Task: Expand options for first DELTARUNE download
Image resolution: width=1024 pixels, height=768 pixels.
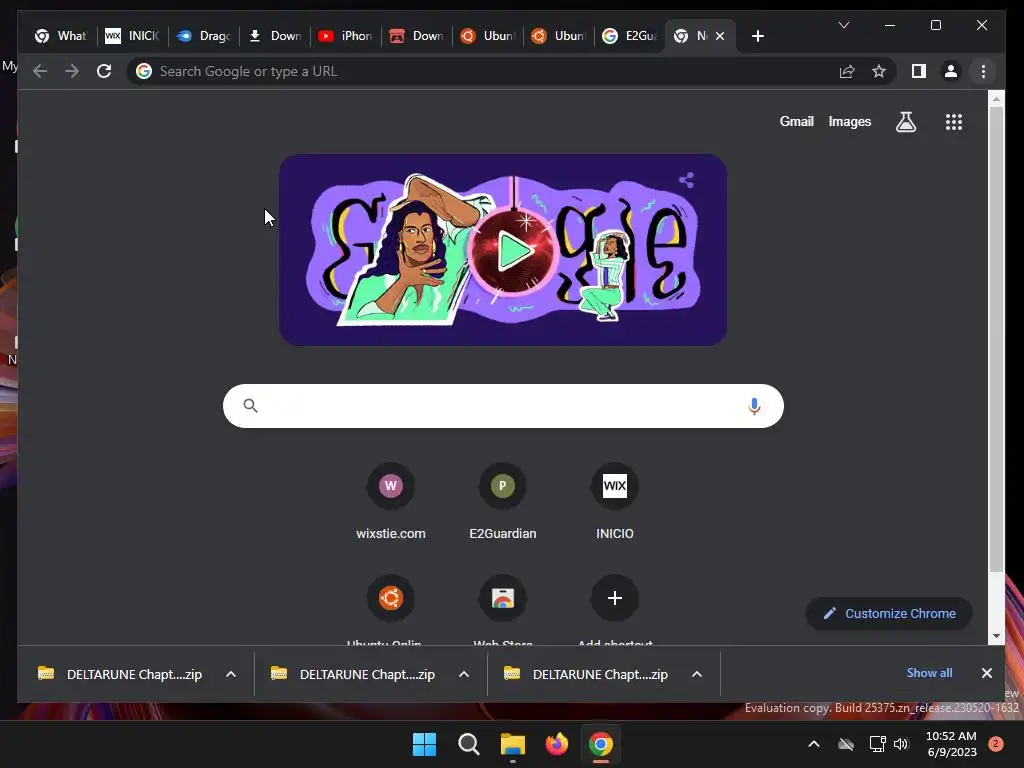Action: tap(231, 674)
